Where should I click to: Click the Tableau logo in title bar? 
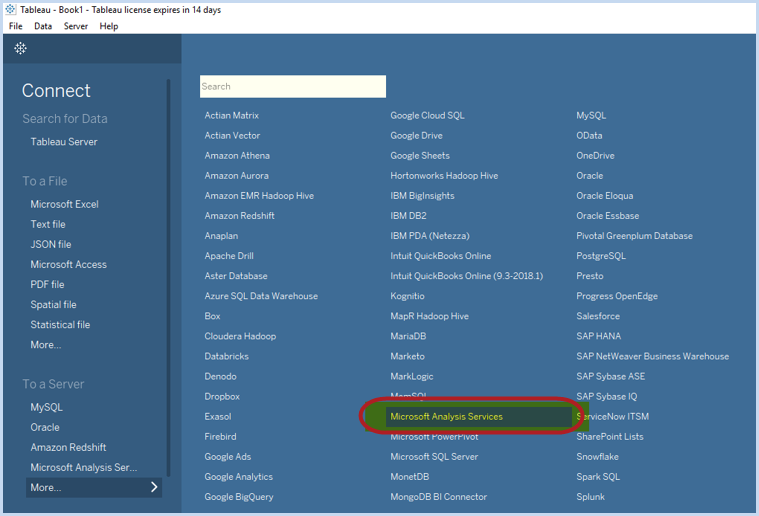tap(10, 9)
